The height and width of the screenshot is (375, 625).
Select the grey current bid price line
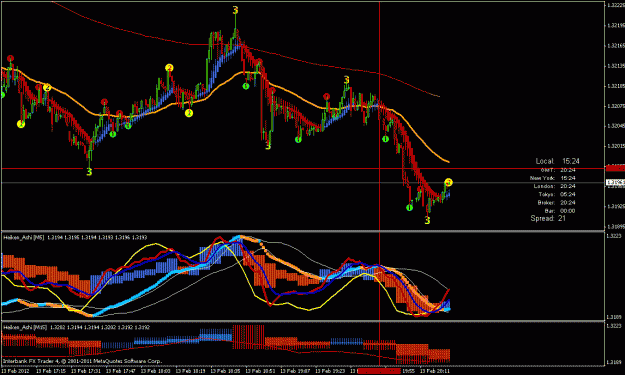(303, 183)
